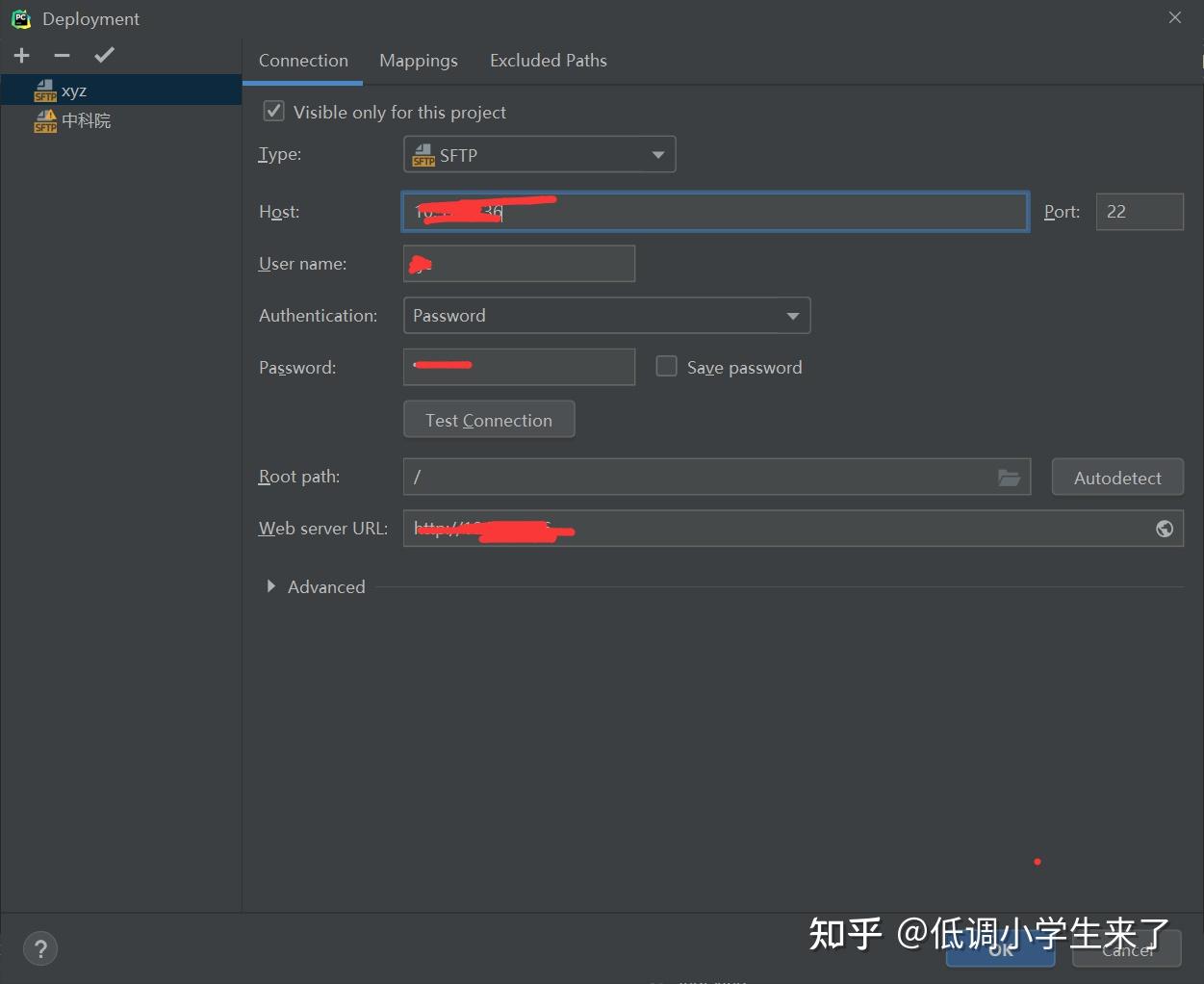1204x984 pixels.
Task: Expand the Advanced section
Action: click(270, 586)
